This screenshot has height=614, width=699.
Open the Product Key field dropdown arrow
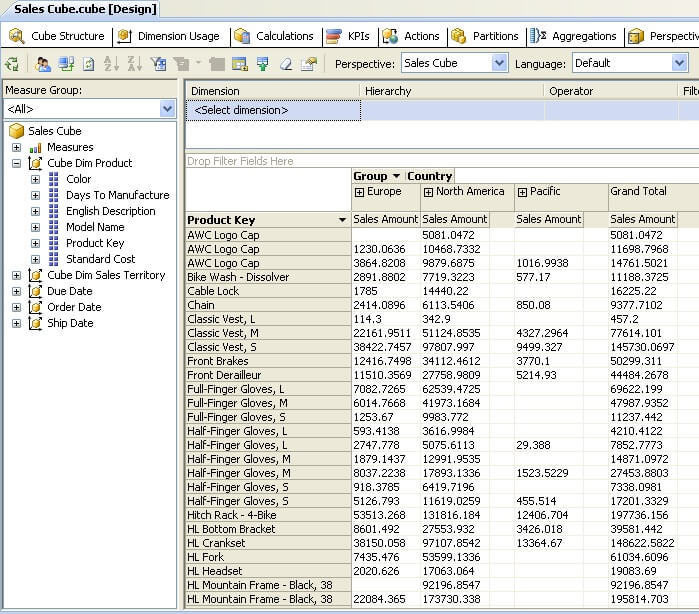click(342, 220)
